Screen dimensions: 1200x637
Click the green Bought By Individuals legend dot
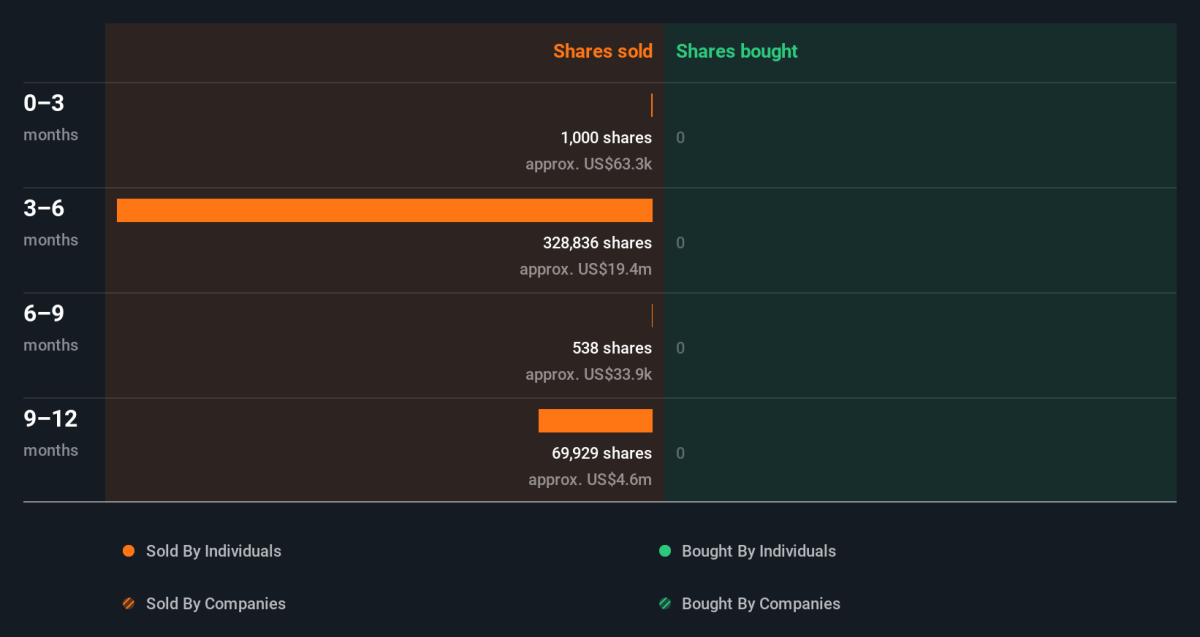[x=665, y=551]
